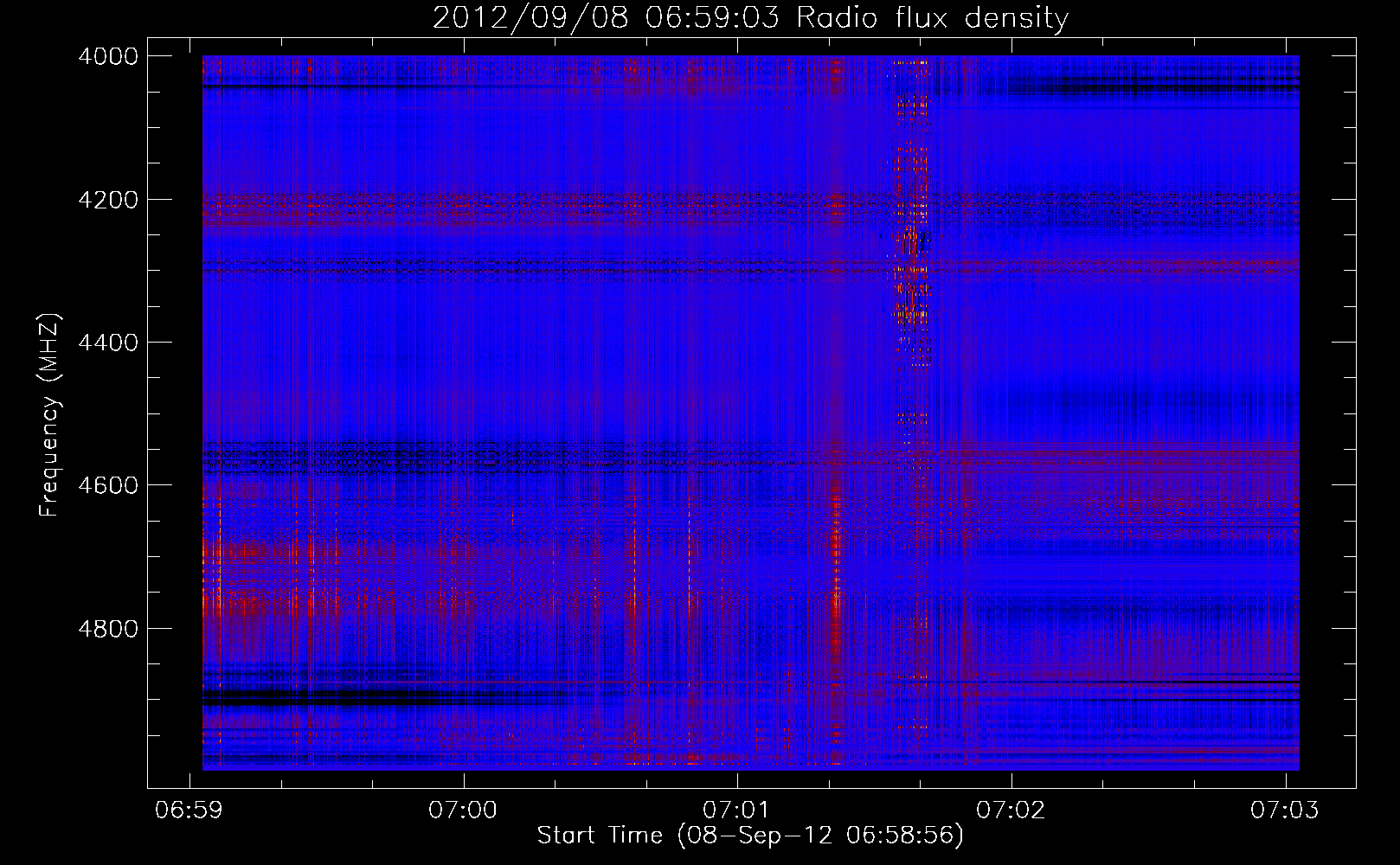Click the 4400 frequency tick label
Viewport: 1400px width, 865px height.
[108, 343]
